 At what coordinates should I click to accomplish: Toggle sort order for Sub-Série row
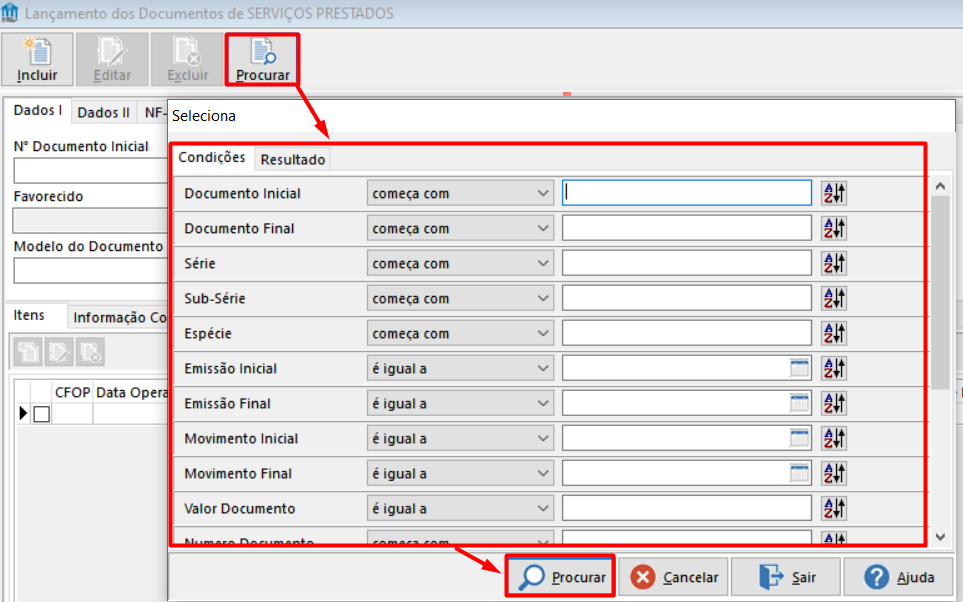click(834, 299)
